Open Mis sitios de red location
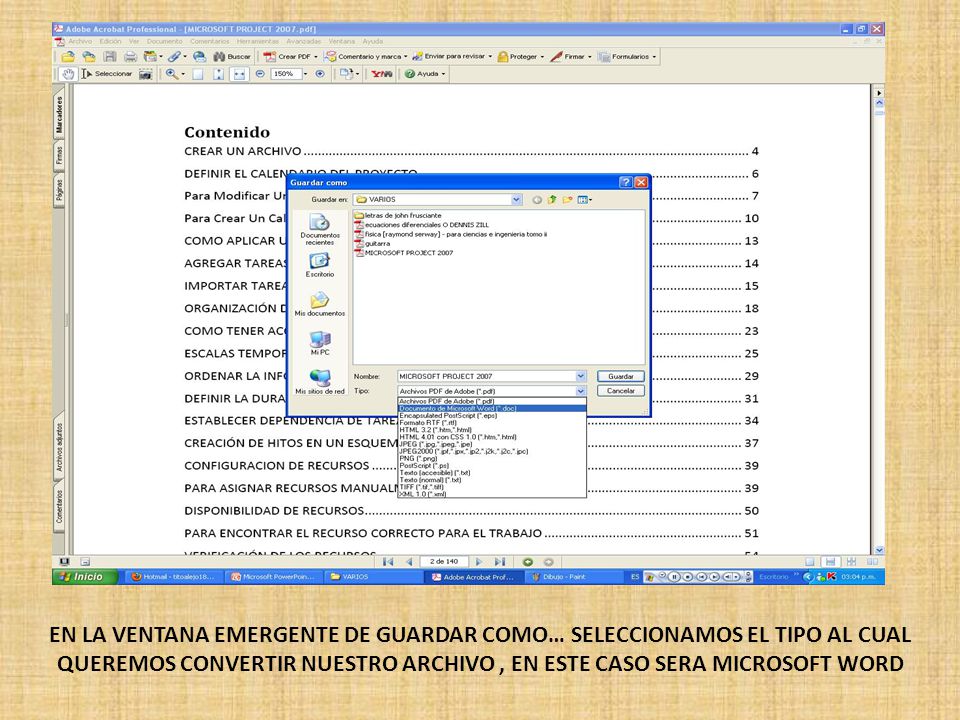The image size is (960, 720). click(320, 382)
